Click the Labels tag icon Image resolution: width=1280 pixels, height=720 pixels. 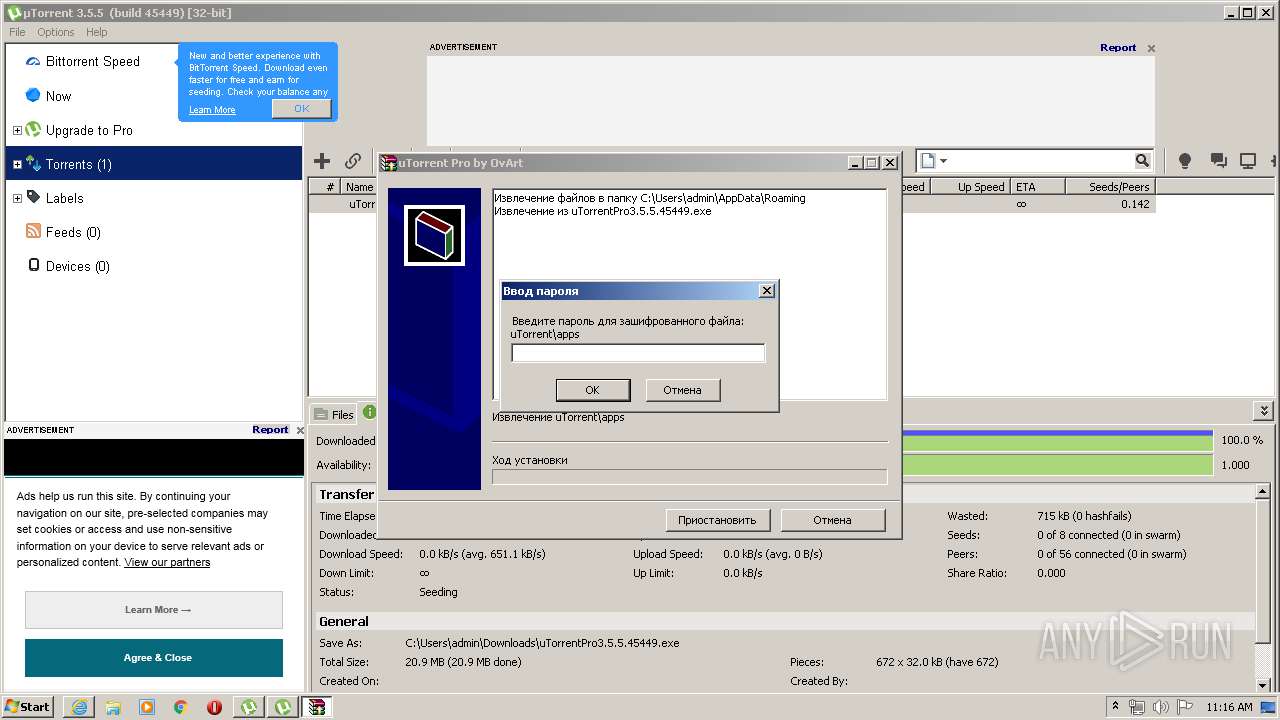pos(33,197)
